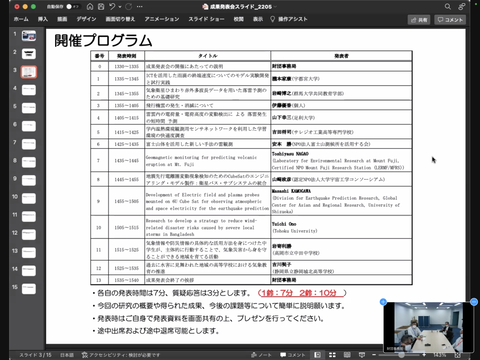Open the デザイン ribbon tab

tap(86, 19)
